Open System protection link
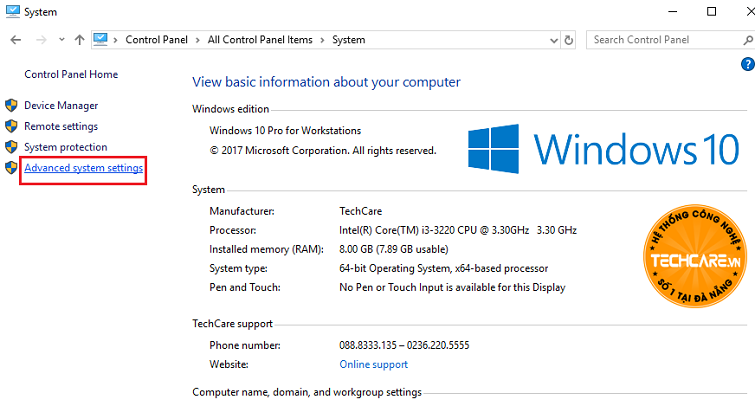The image size is (755, 406). (65, 147)
